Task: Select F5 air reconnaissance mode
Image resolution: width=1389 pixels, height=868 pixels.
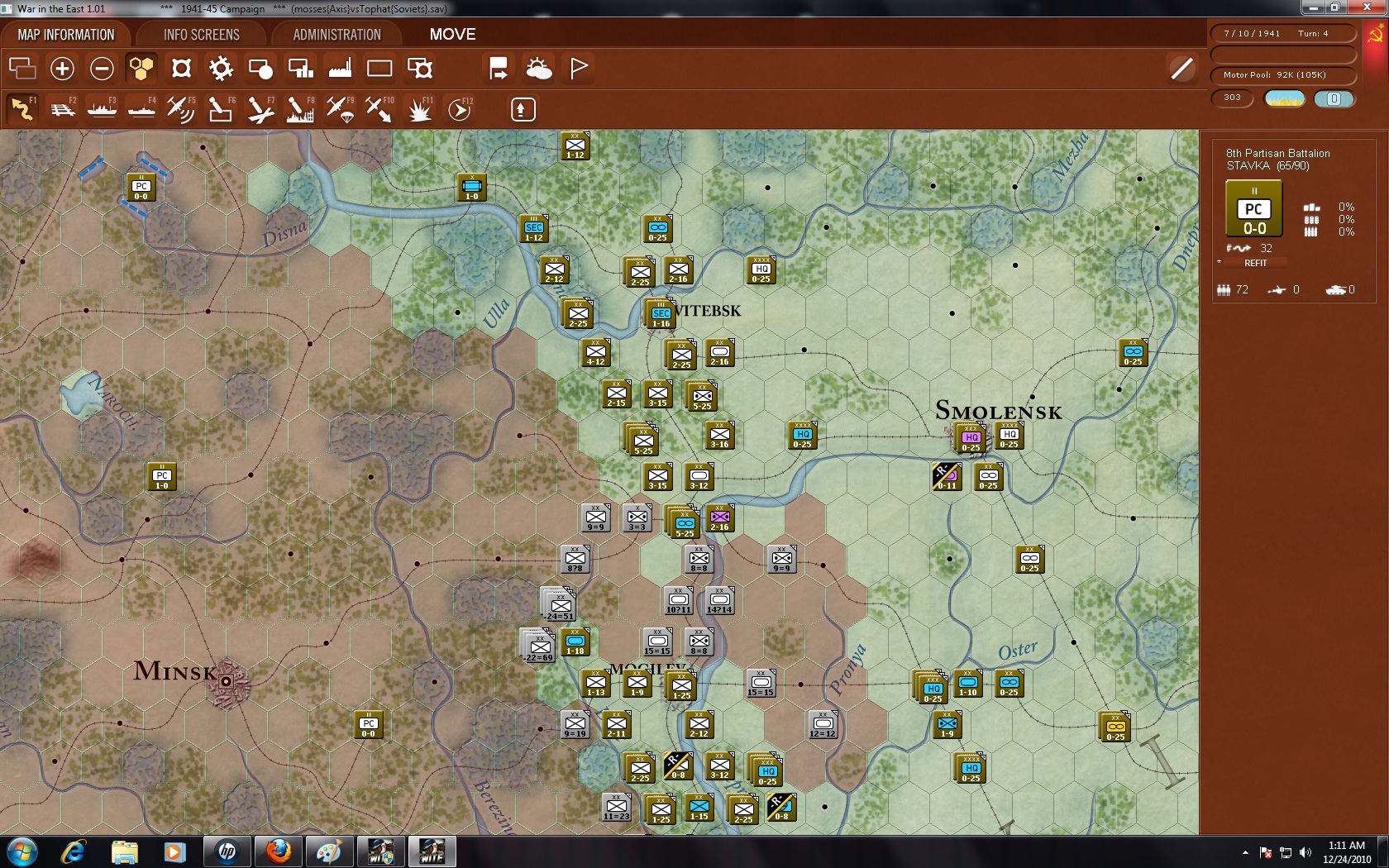Action: (181, 109)
